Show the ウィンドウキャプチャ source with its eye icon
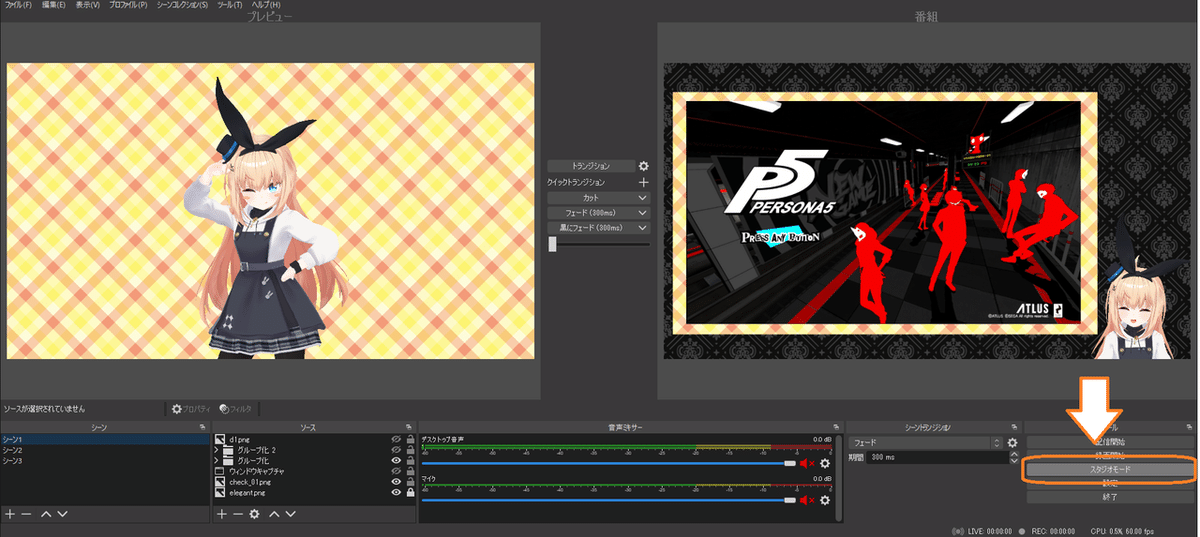 click(x=396, y=471)
